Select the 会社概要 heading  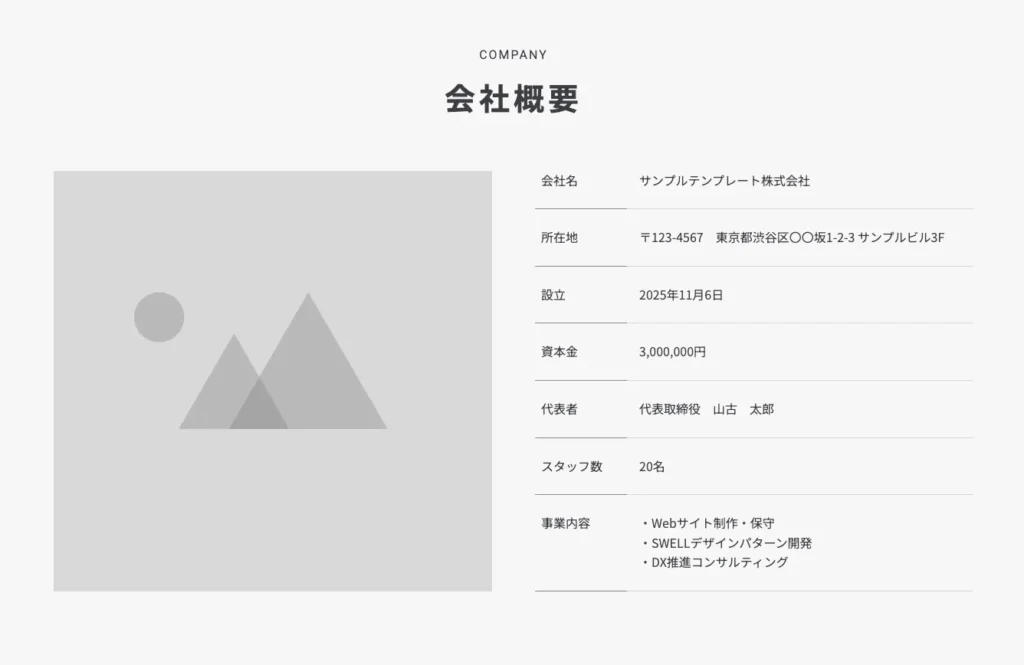coord(512,99)
